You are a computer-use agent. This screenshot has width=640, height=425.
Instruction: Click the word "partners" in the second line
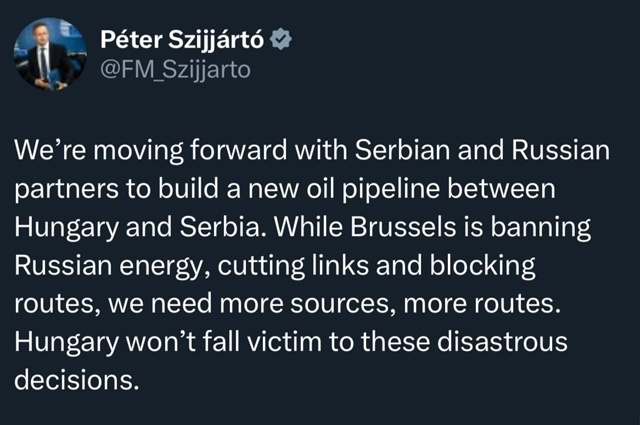click(66, 190)
